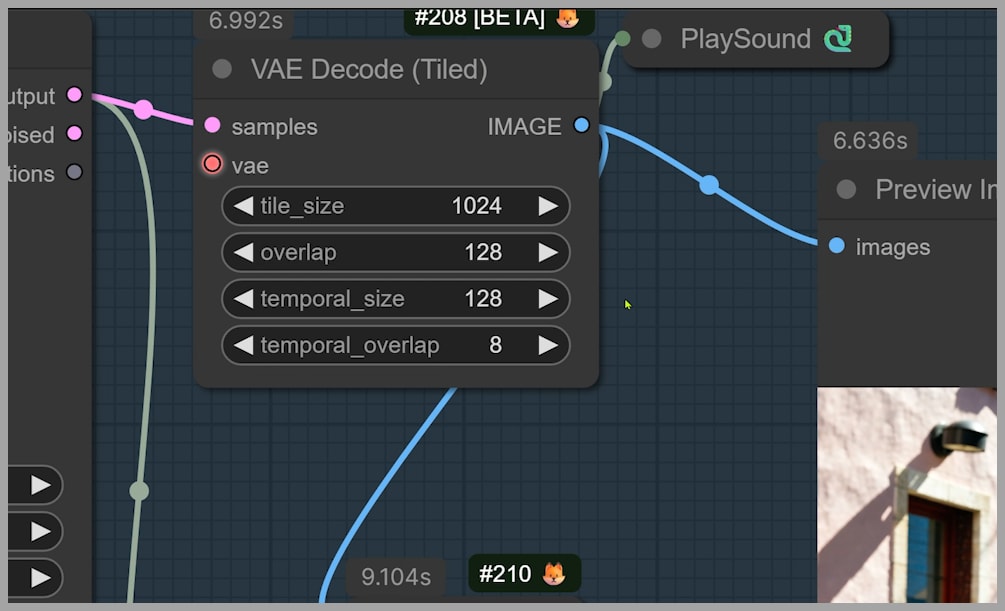This screenshot has width=1005, height=611.
Task: Decrease tile_size with left arrow
Action: (244, 206)
